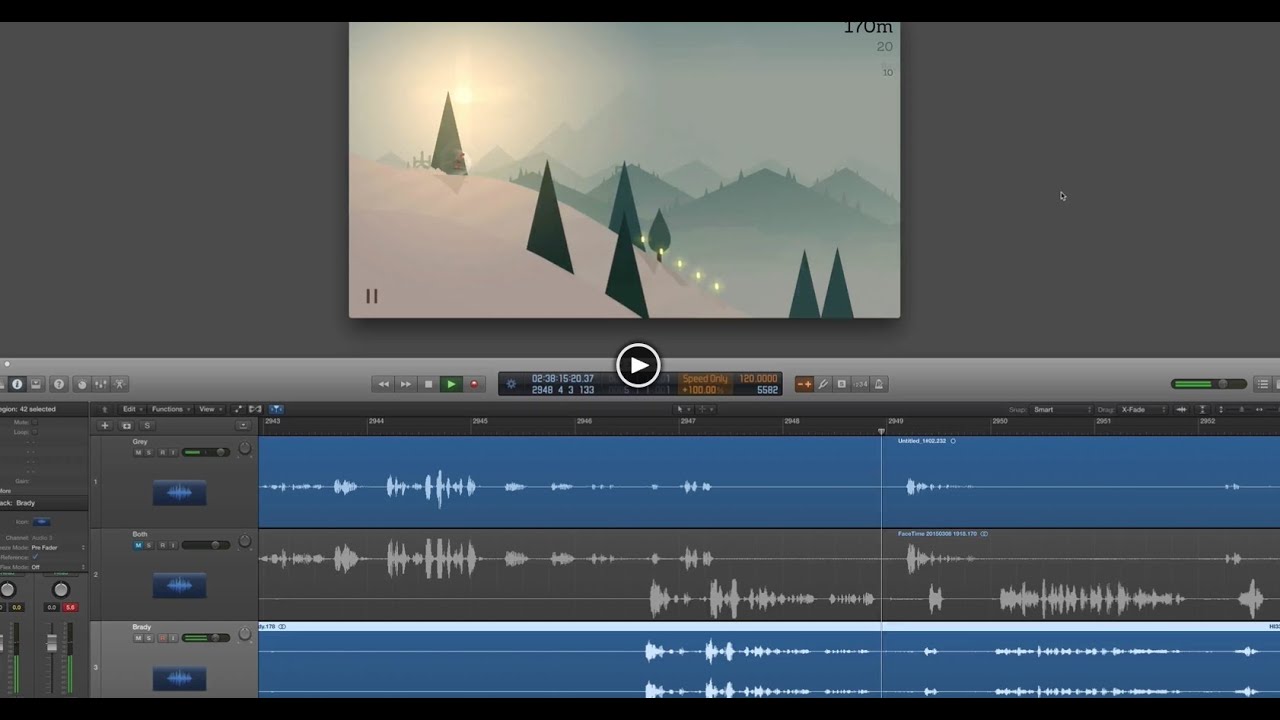Toggle the Reference checkbox in inspector
1280x720 pixels.
[x=35, y=557]
